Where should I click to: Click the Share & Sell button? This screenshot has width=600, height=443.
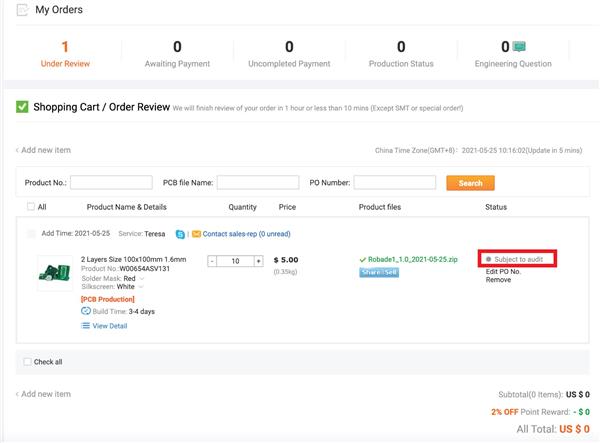point(379,272)
